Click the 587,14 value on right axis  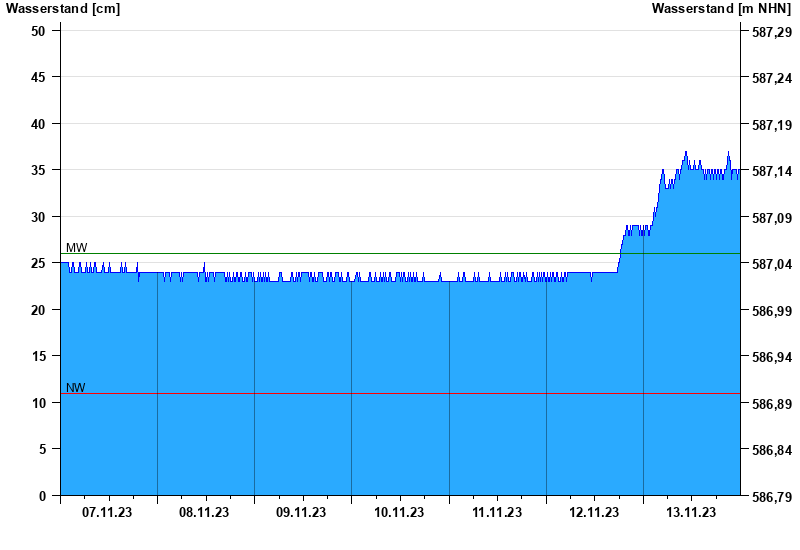coord(772,171)
